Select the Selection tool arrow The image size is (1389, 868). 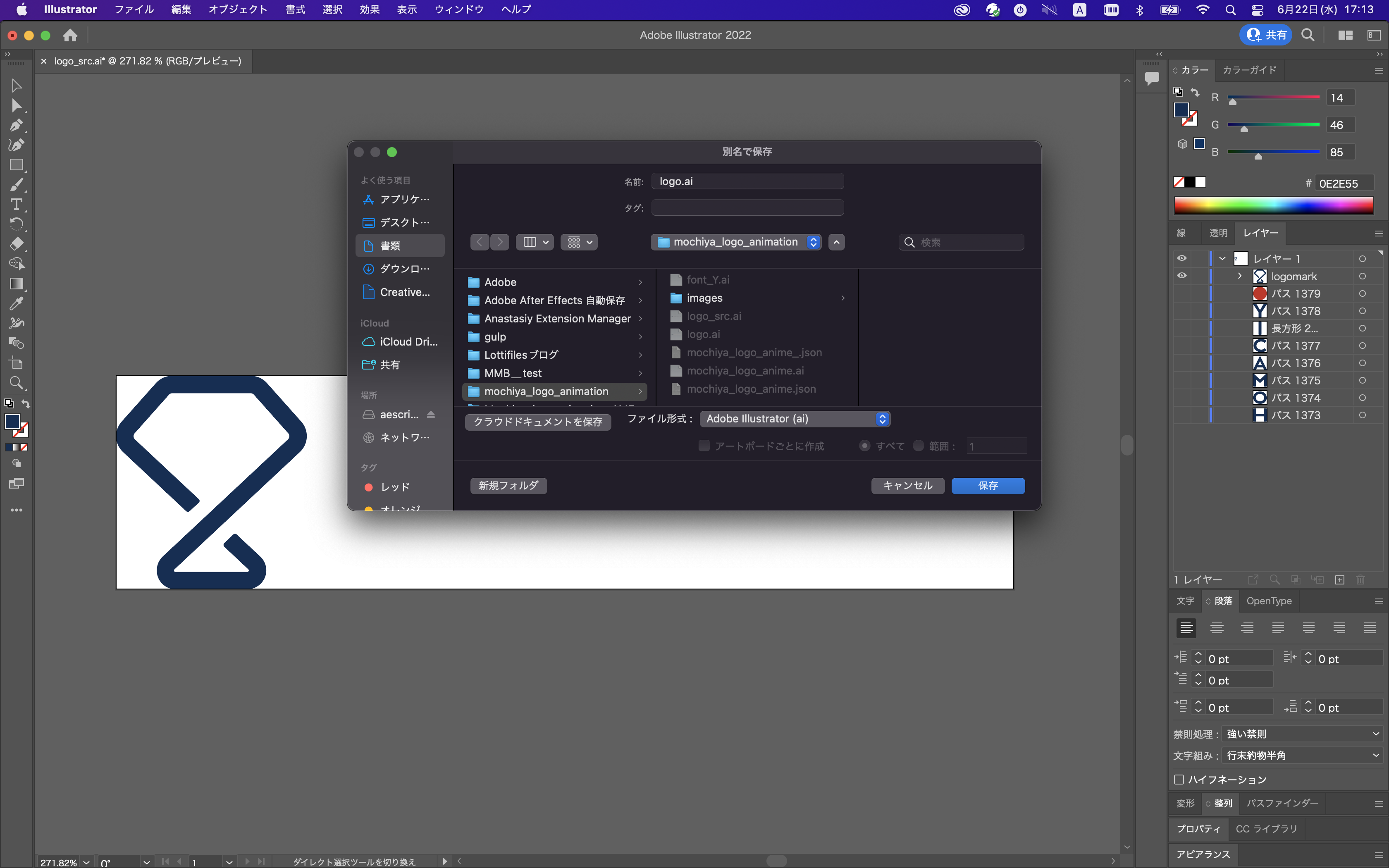(x=16, y=86)
